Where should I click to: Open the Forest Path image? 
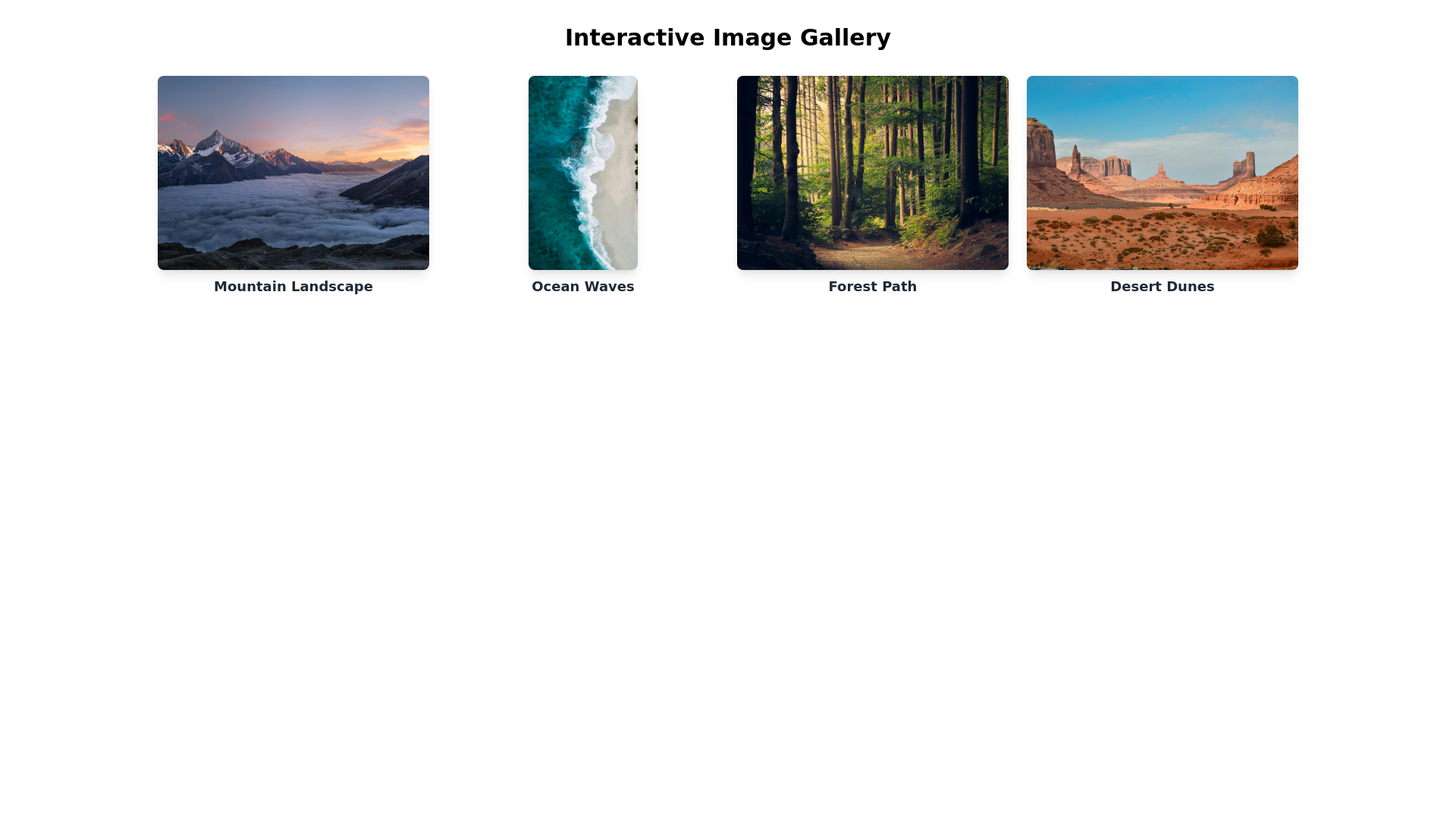pyautogui.click(x=873, y=173)
